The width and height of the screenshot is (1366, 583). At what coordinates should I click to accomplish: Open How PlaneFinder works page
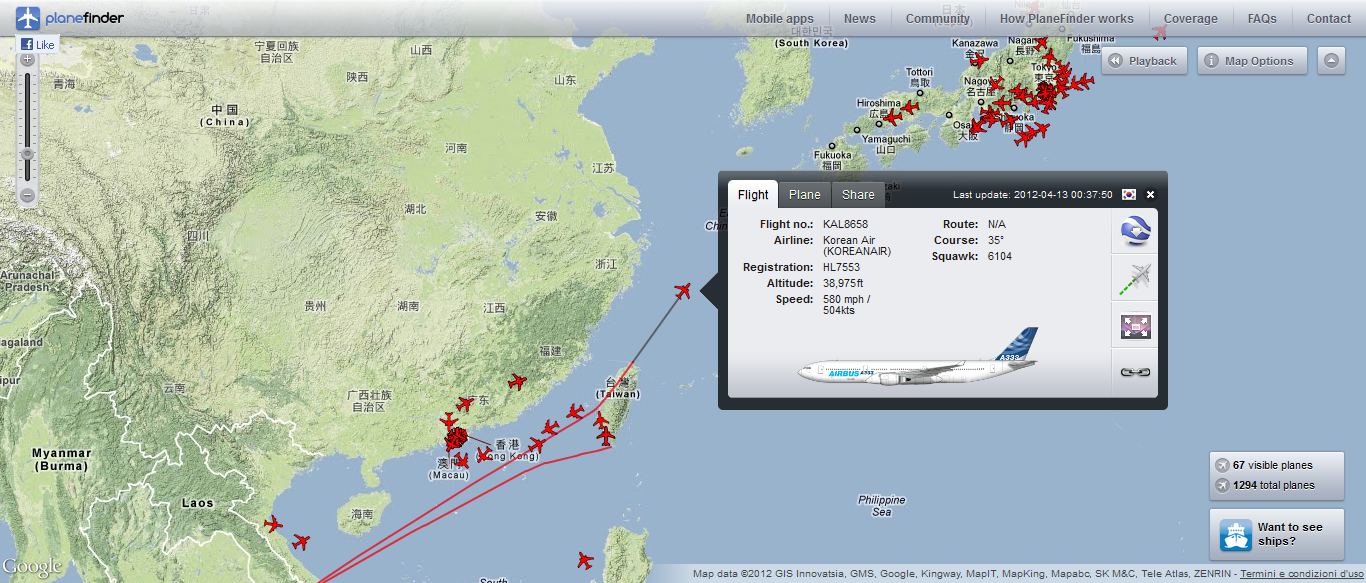tap(1067, 18)
